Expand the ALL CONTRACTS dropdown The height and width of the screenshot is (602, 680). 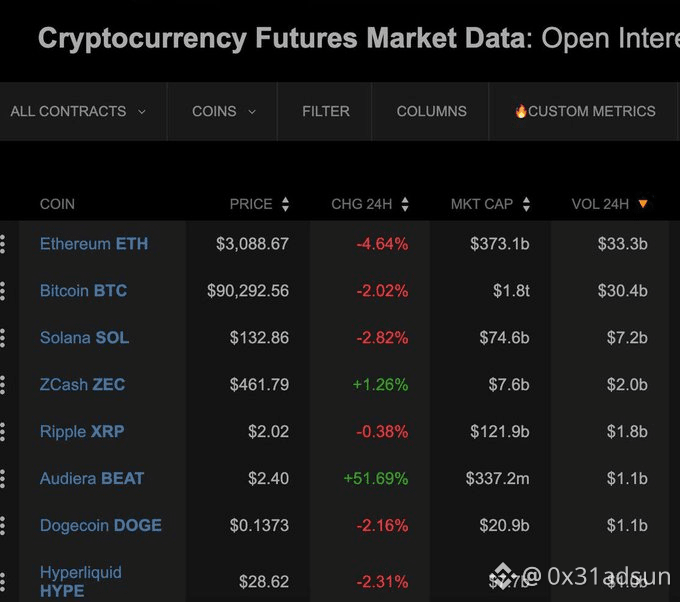pos(78,111)
